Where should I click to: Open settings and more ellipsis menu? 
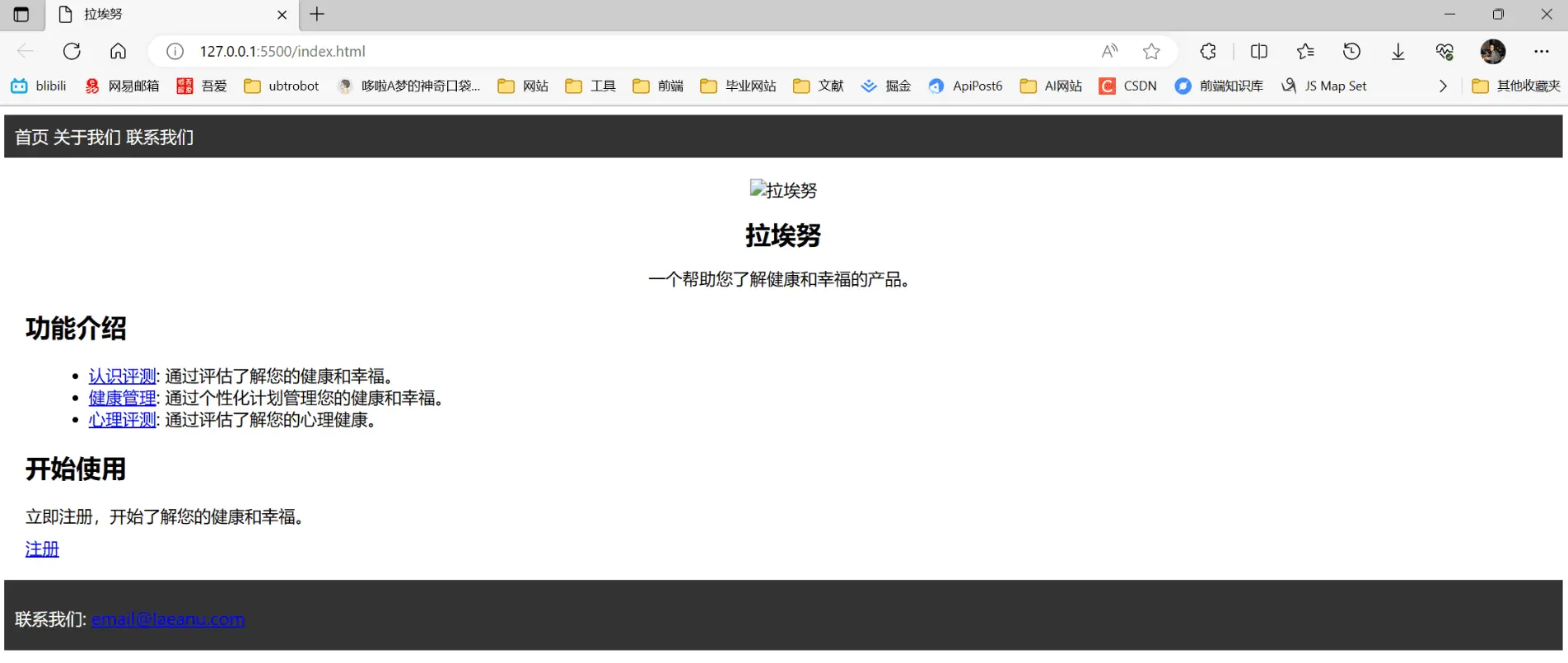tap(1542, 51)
